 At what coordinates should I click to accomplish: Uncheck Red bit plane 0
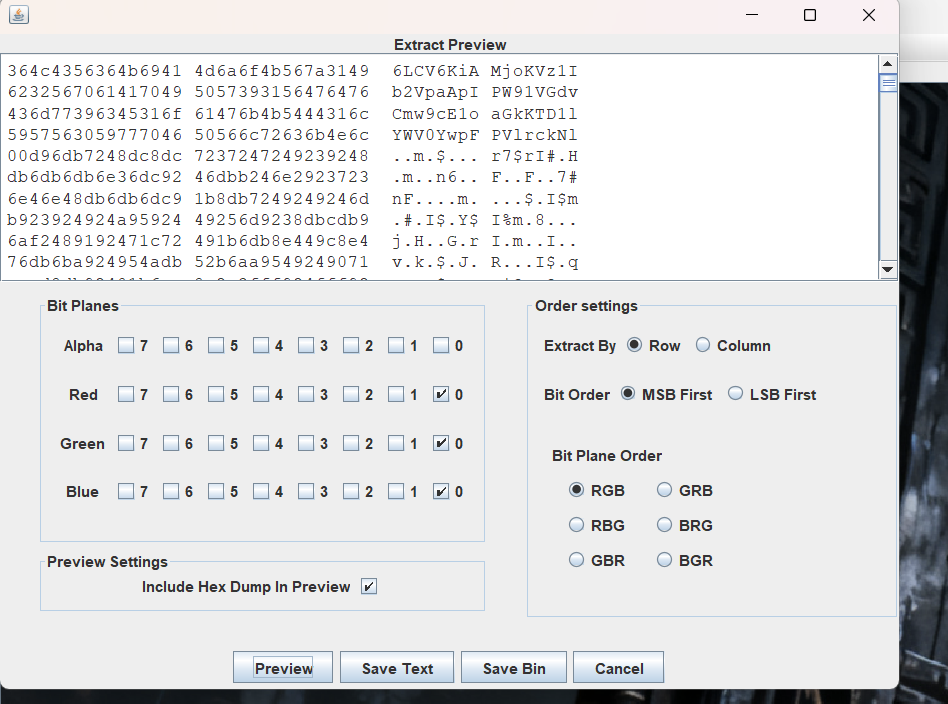pos(441,395)
